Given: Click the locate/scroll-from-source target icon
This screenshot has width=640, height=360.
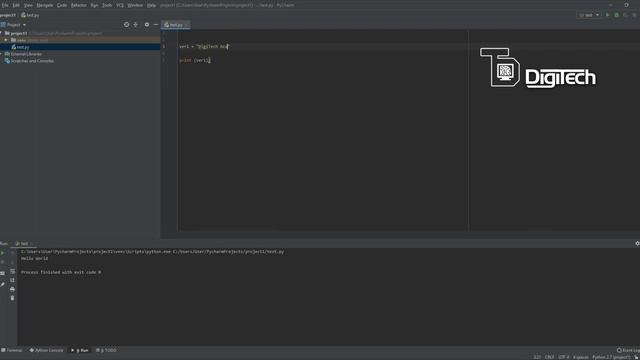Looking at the screenshot, I should coord(127,25).
